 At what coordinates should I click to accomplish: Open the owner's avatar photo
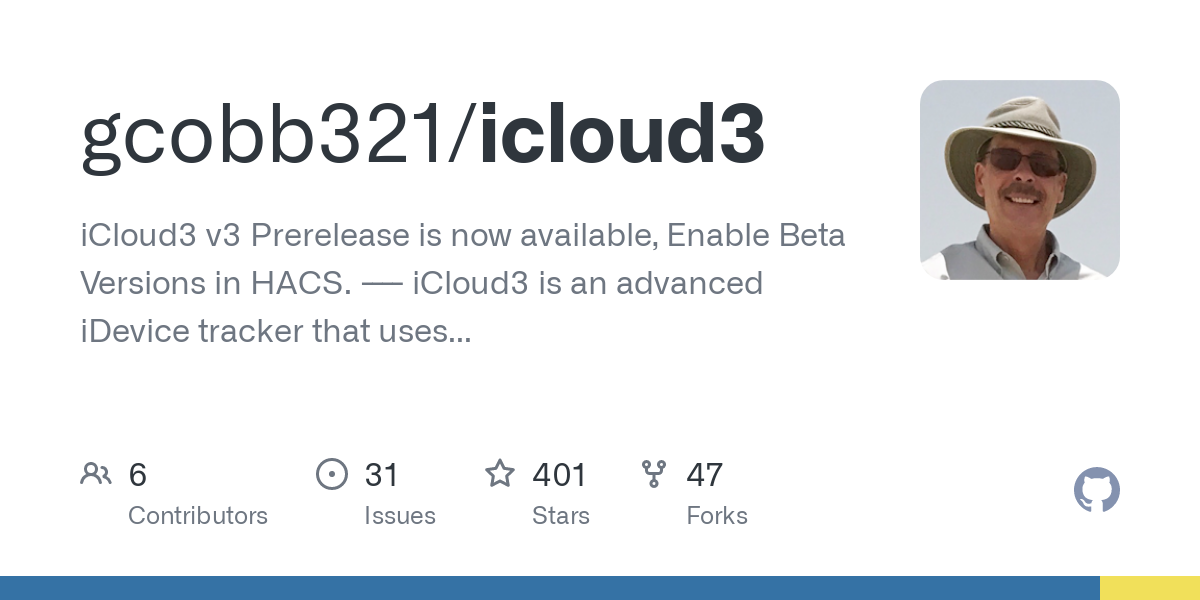(1019, 180)
